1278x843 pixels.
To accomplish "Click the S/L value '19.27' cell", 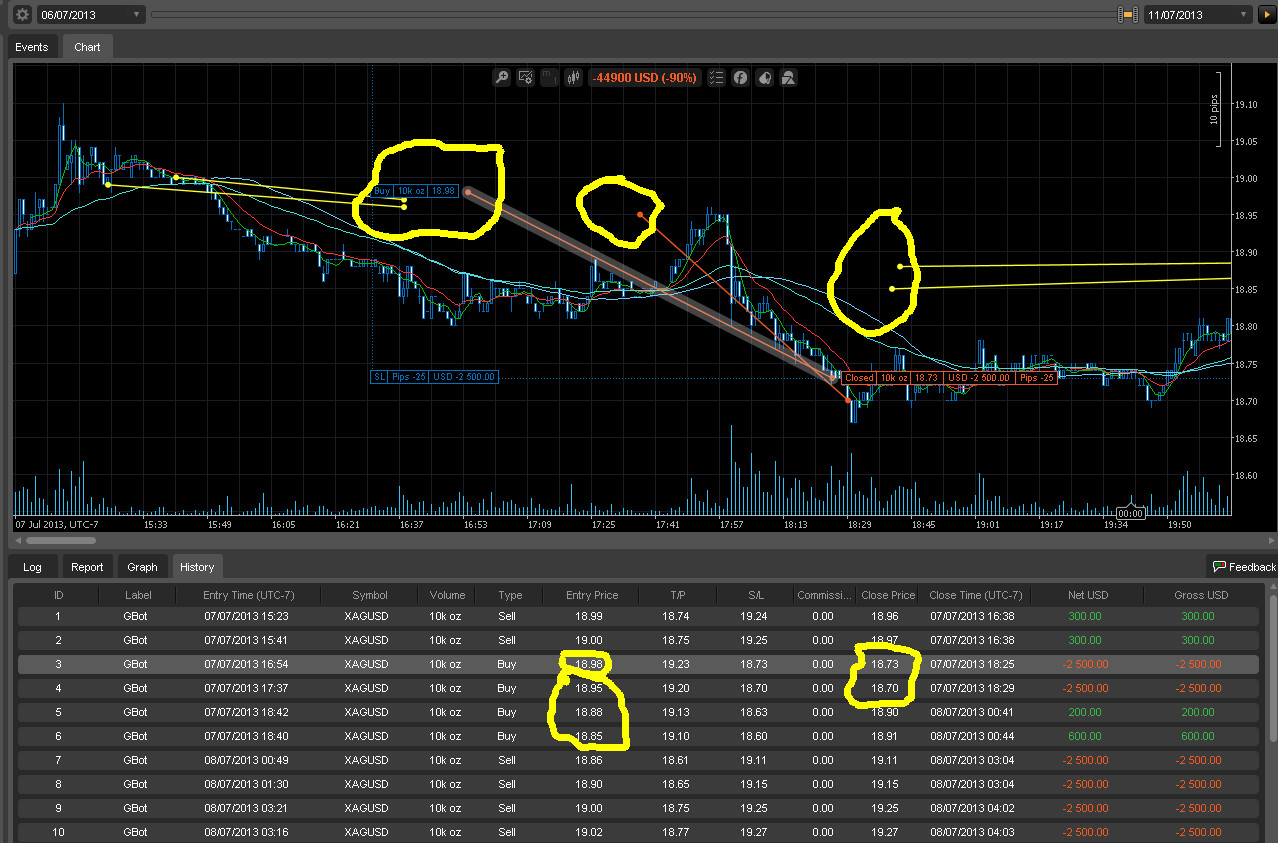I will [x=755, y=832].
